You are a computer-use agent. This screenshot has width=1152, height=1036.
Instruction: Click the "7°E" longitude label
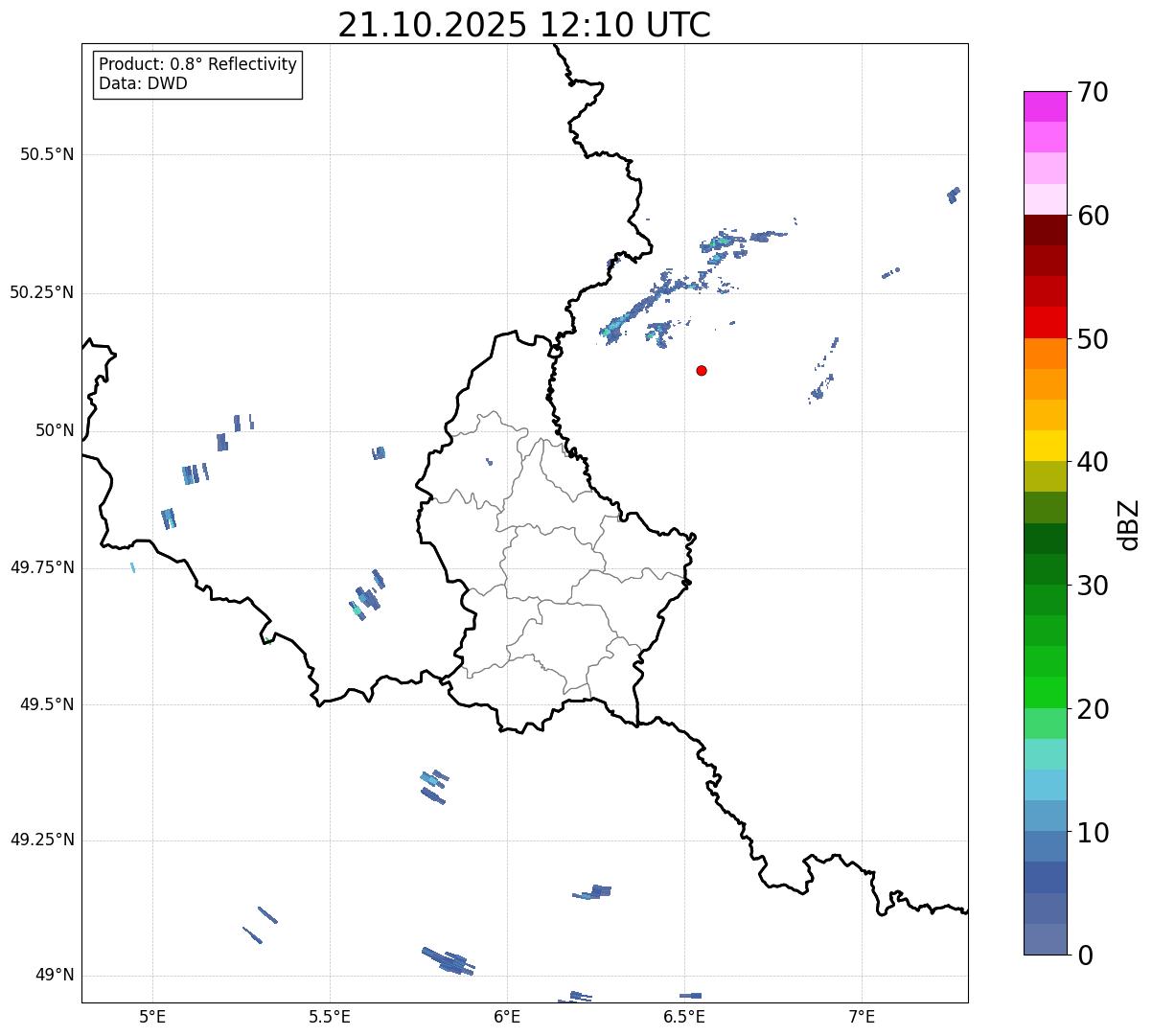click(x=863, y=1017)
